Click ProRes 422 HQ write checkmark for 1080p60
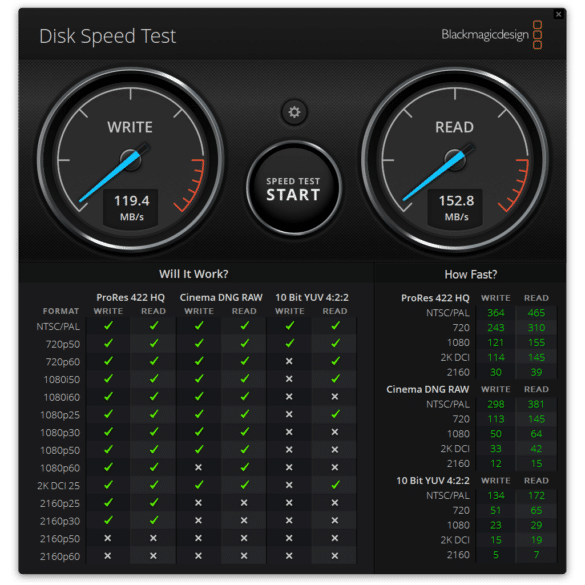Image resolution: width=585 pixels, height=585 pixels. click(x=109, y=467)
